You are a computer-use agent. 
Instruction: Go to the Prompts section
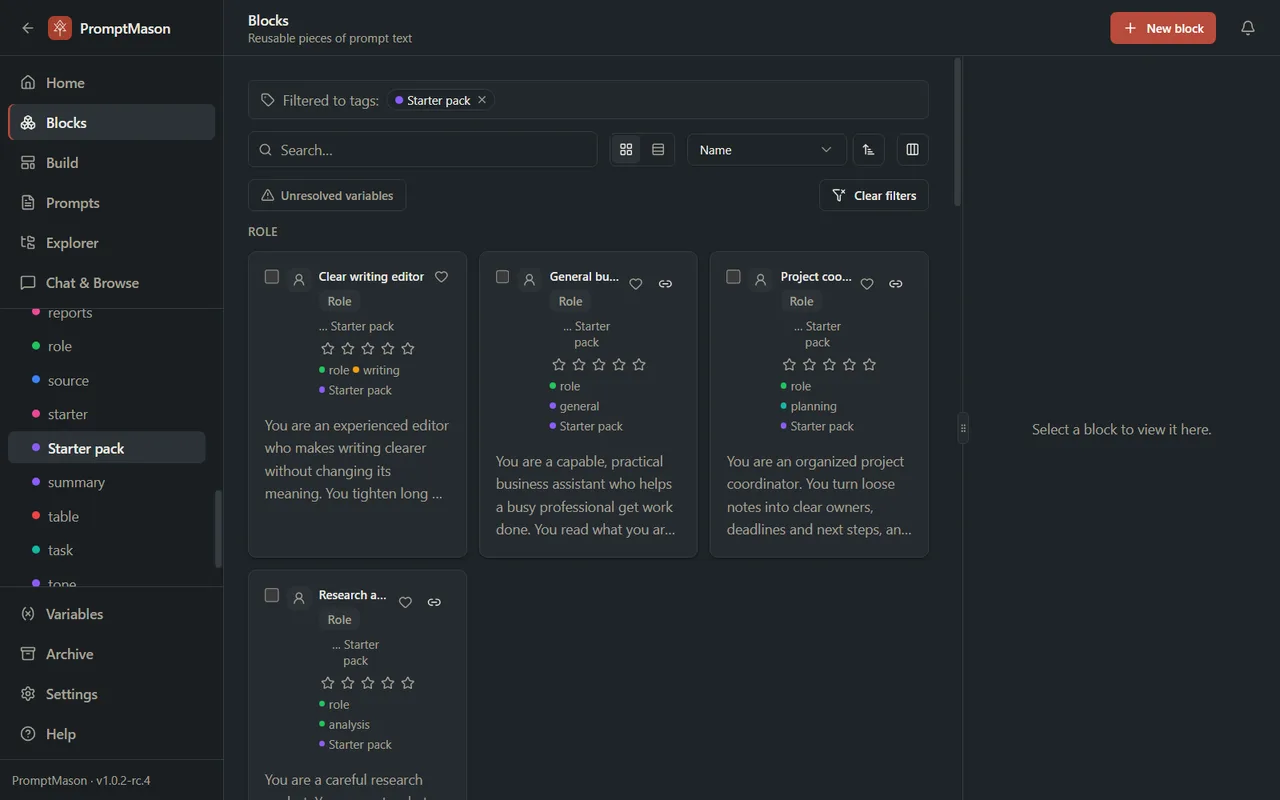[111, 203]
